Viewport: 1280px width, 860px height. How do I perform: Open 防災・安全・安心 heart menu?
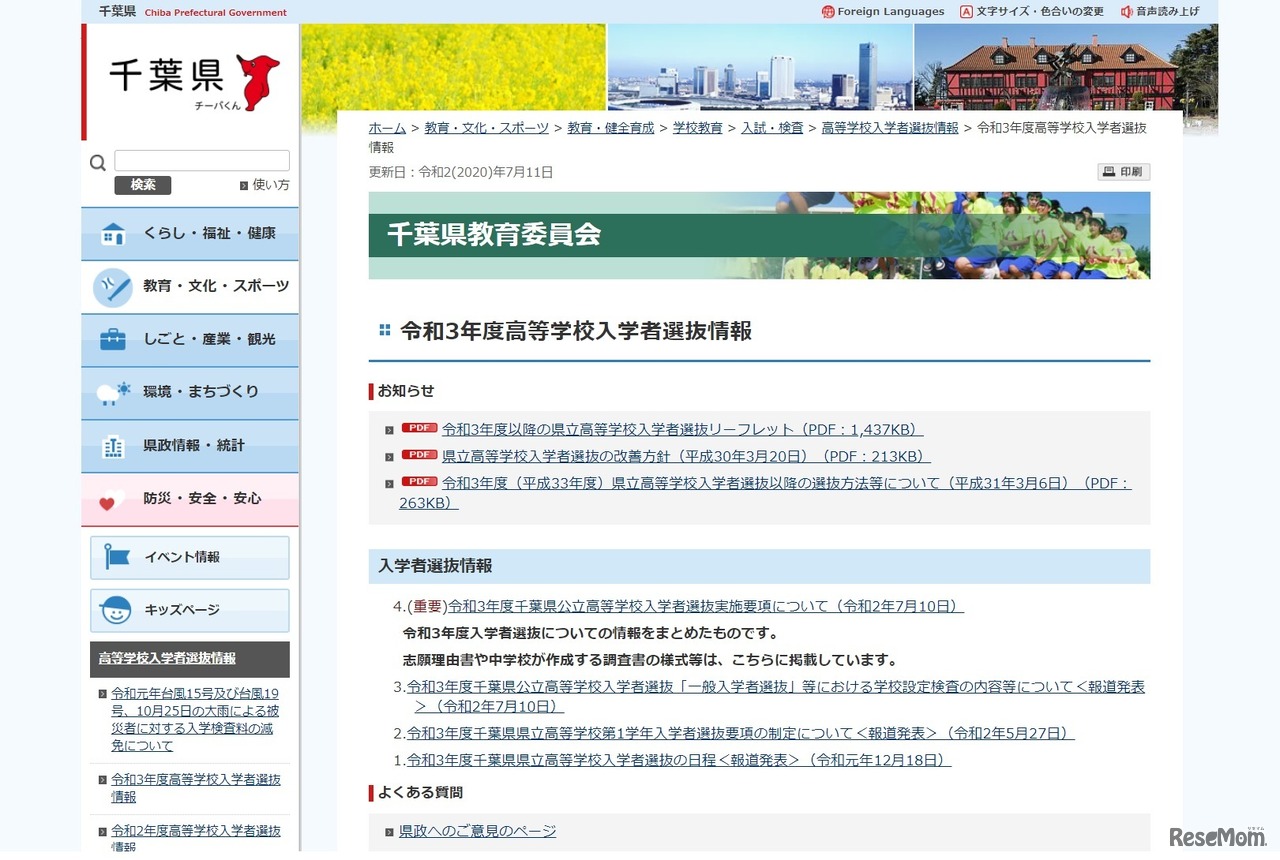(x=190, y=499)
